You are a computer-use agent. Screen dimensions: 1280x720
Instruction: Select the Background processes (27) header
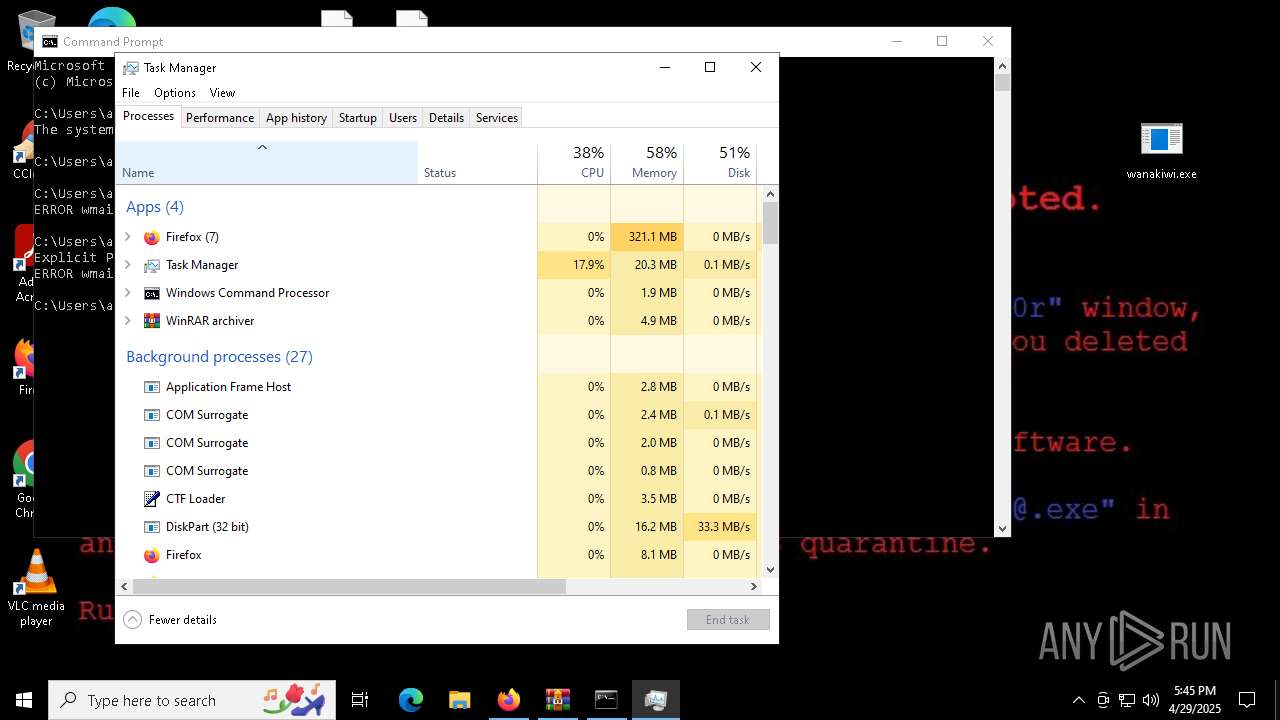coord(219,357)
